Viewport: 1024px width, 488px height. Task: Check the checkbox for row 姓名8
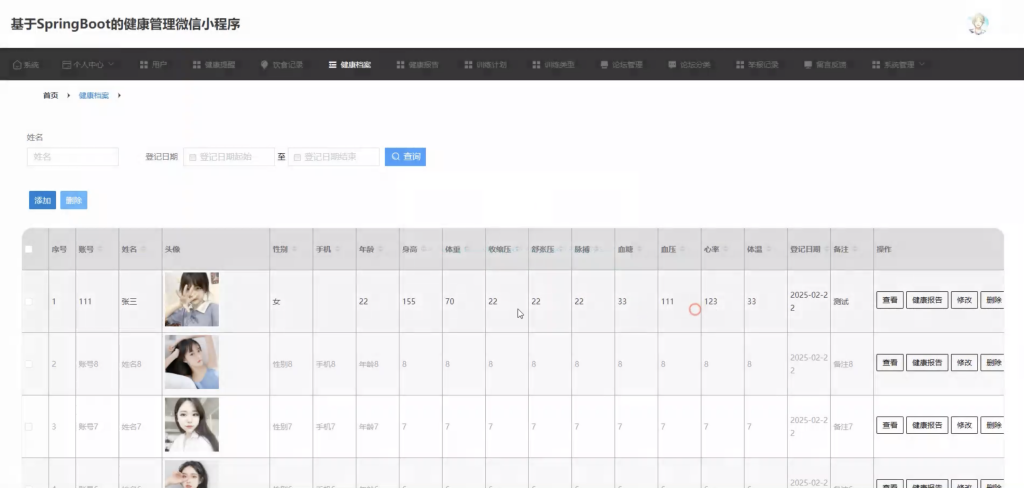click(x=28, y=364)
